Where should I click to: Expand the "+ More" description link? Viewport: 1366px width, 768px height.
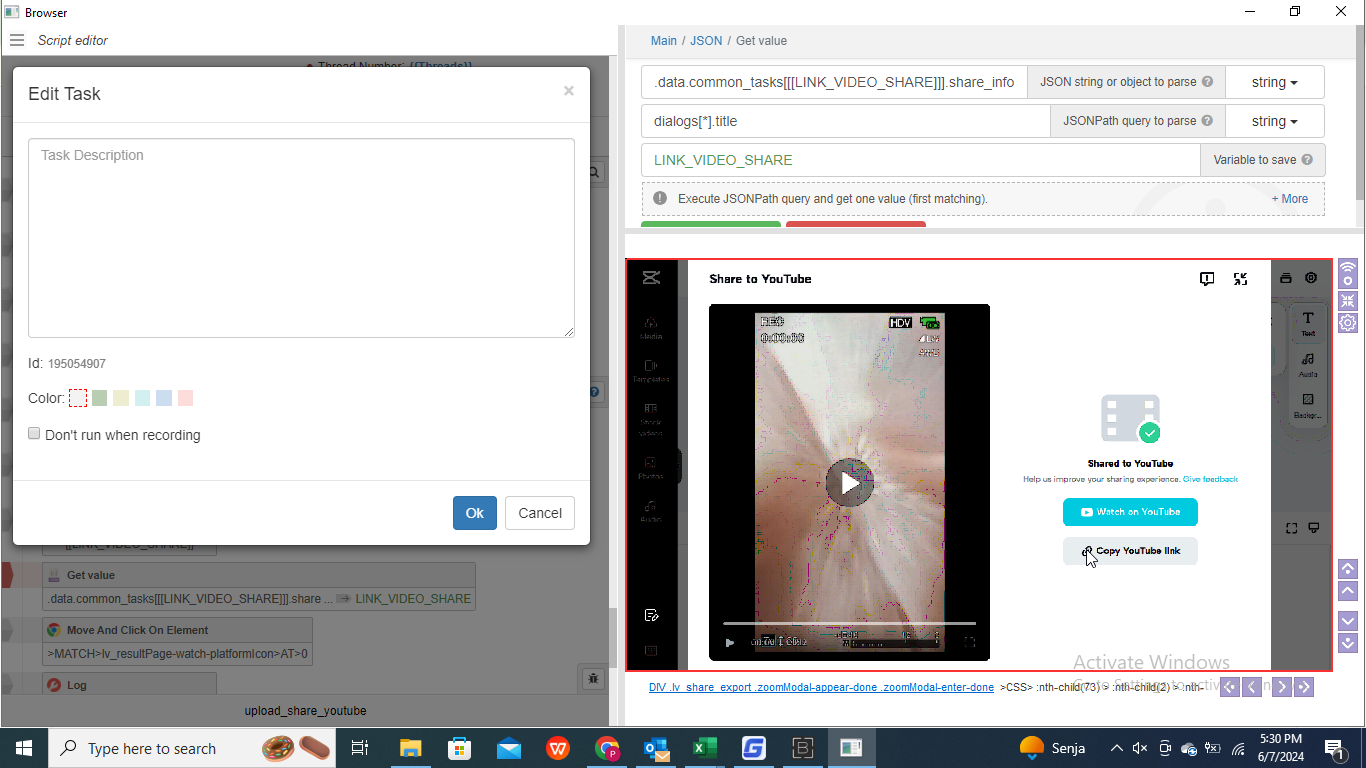click(1289, 199)
